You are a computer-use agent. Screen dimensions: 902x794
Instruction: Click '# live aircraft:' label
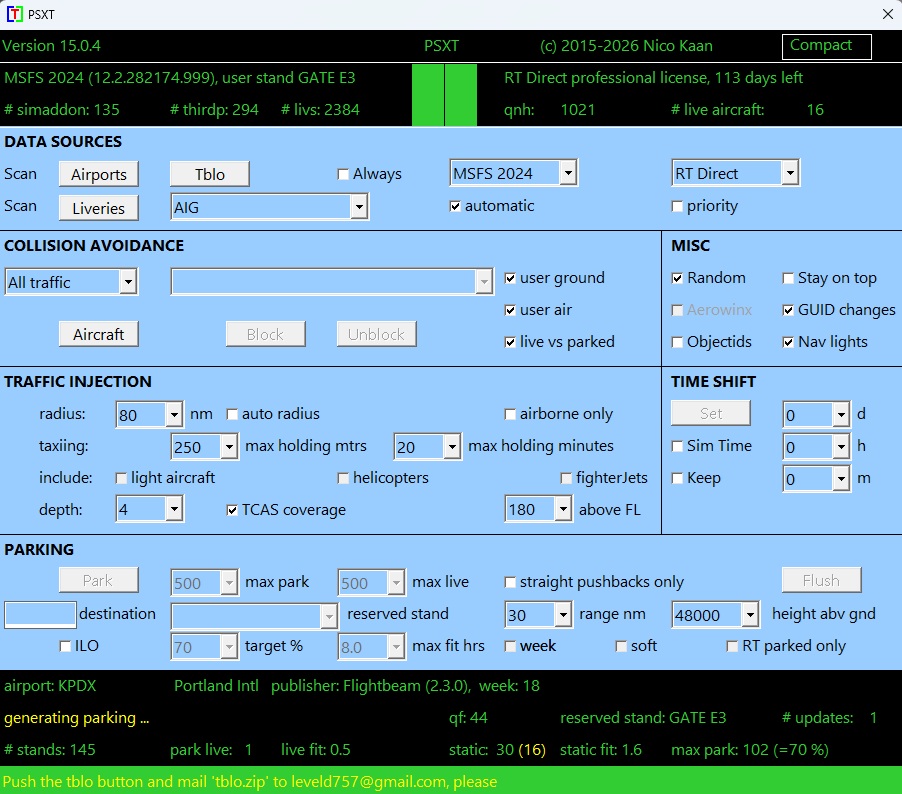pyautogui.click(x=718, y=110)
